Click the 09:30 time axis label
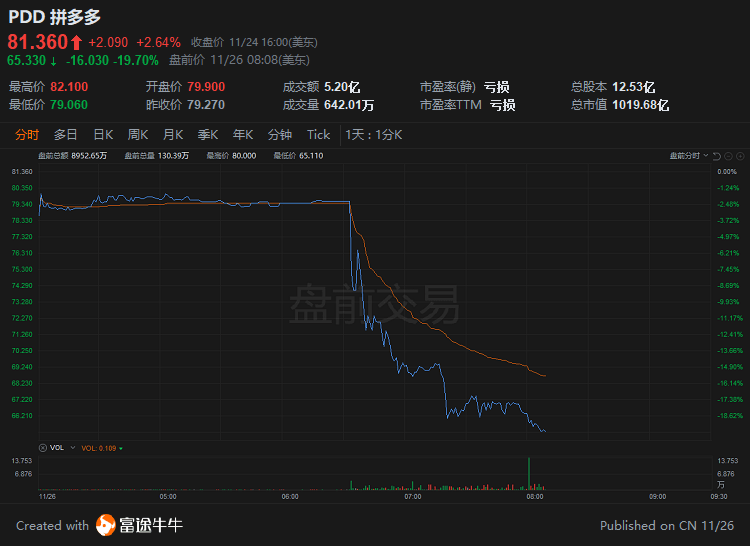The width and height of the screenshot is (750, 546). click(719, 497)
